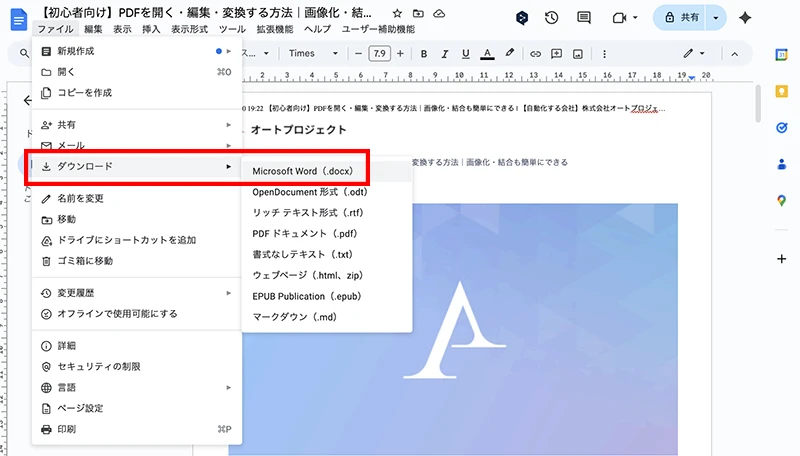Viewport: 800px width, 456px height.
Task: Open Google Maps in side panel
Action: 782,201
